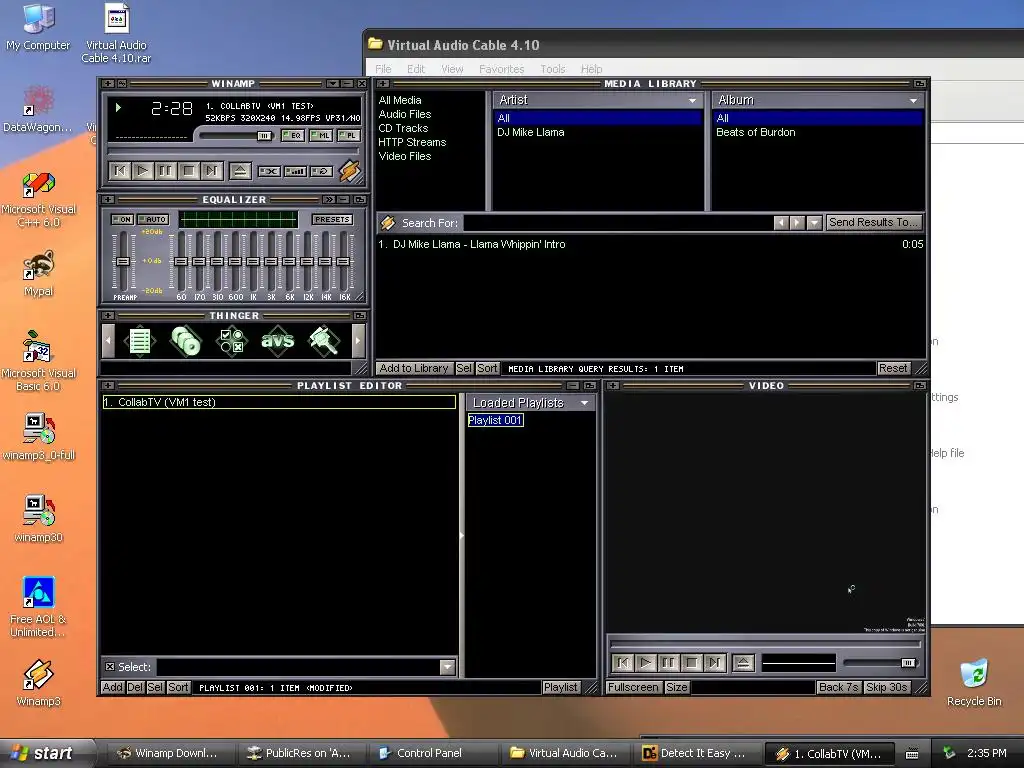Toggle Repeat in Winamp main window
Screen dimensions: 1024x768
pyautogui.click(x=321, y=171)
